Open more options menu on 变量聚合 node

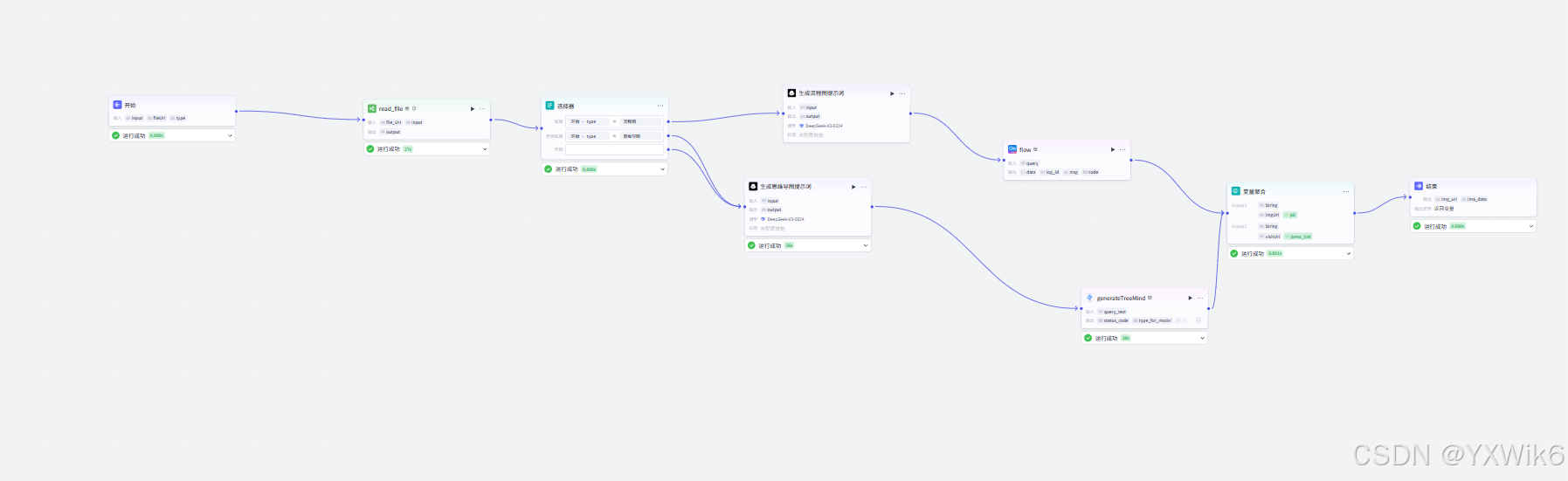pos(1345,191)
